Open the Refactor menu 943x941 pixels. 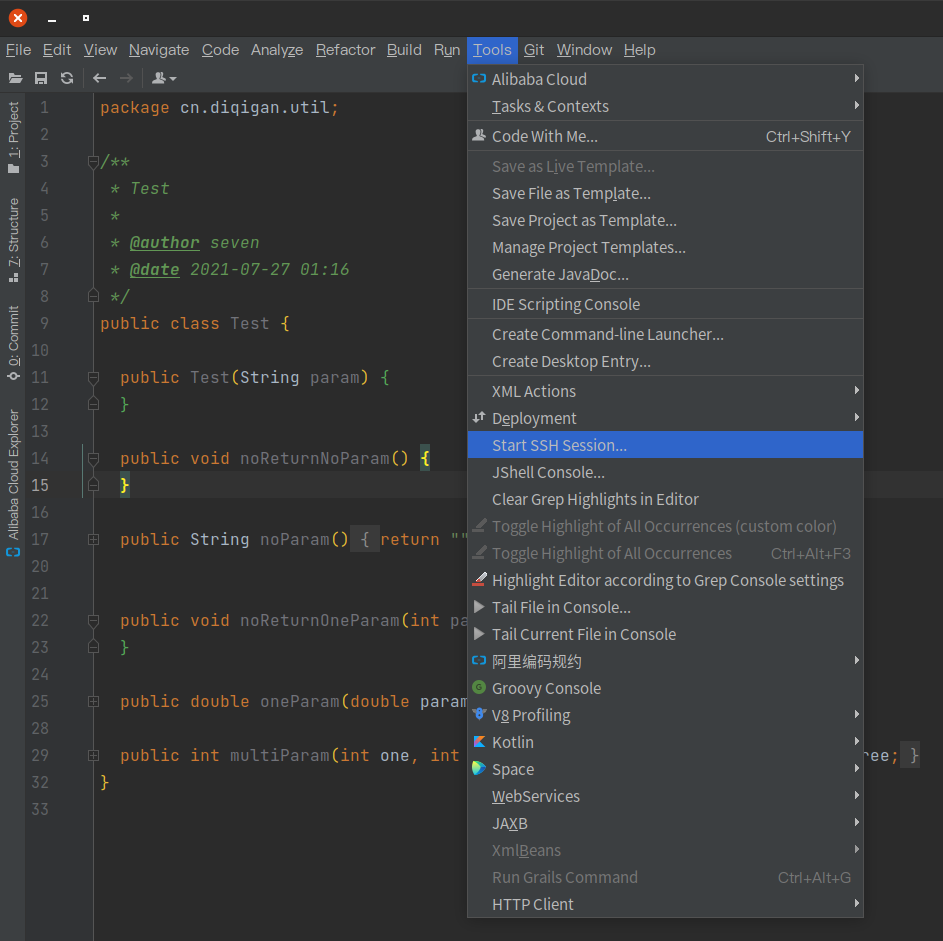[x=345, y=50]
